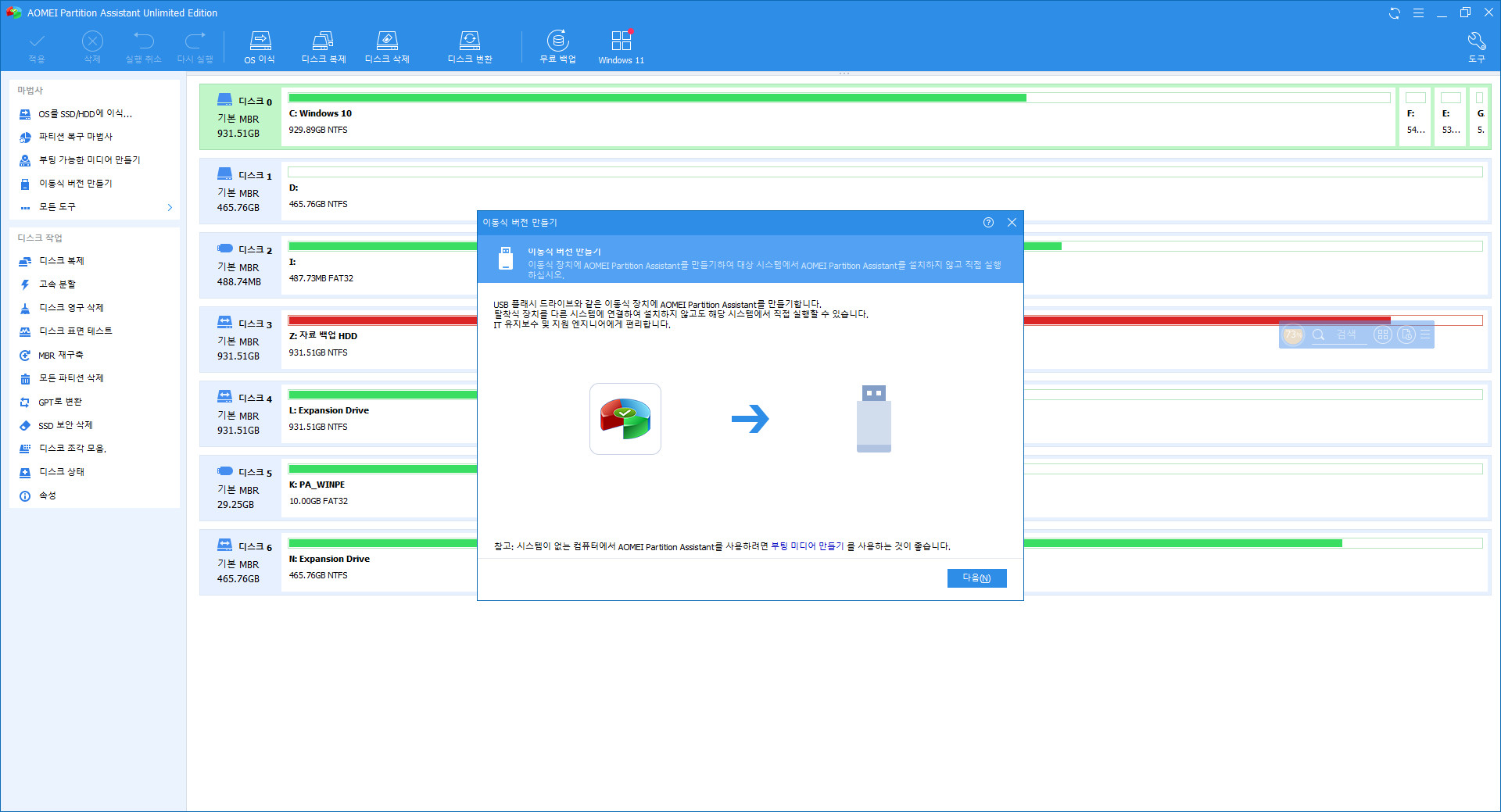Screen dimensions: 1501x812
Task: Select the 디스크 4 header
Action: point(241,413)
